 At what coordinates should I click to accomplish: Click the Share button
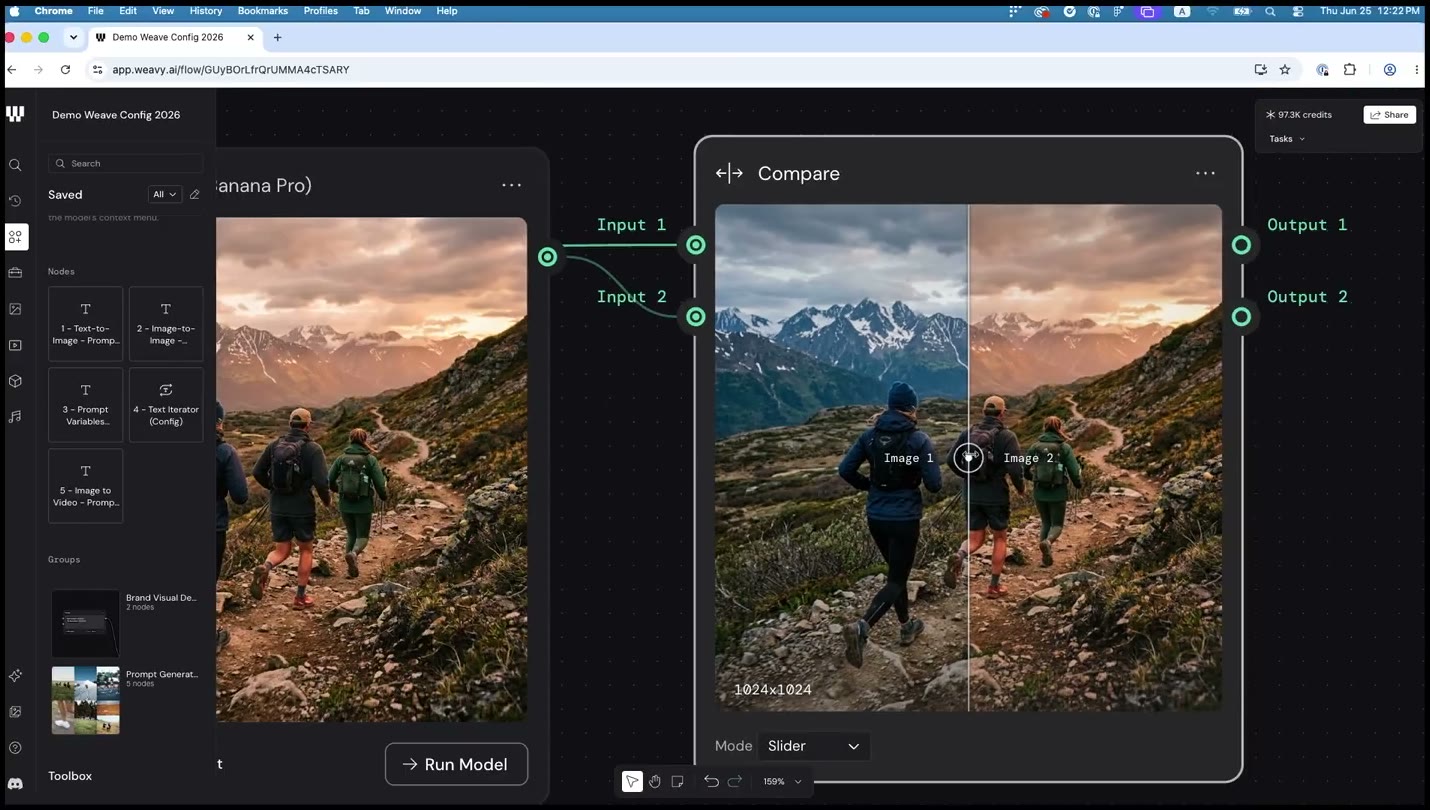click(1389, 115)
